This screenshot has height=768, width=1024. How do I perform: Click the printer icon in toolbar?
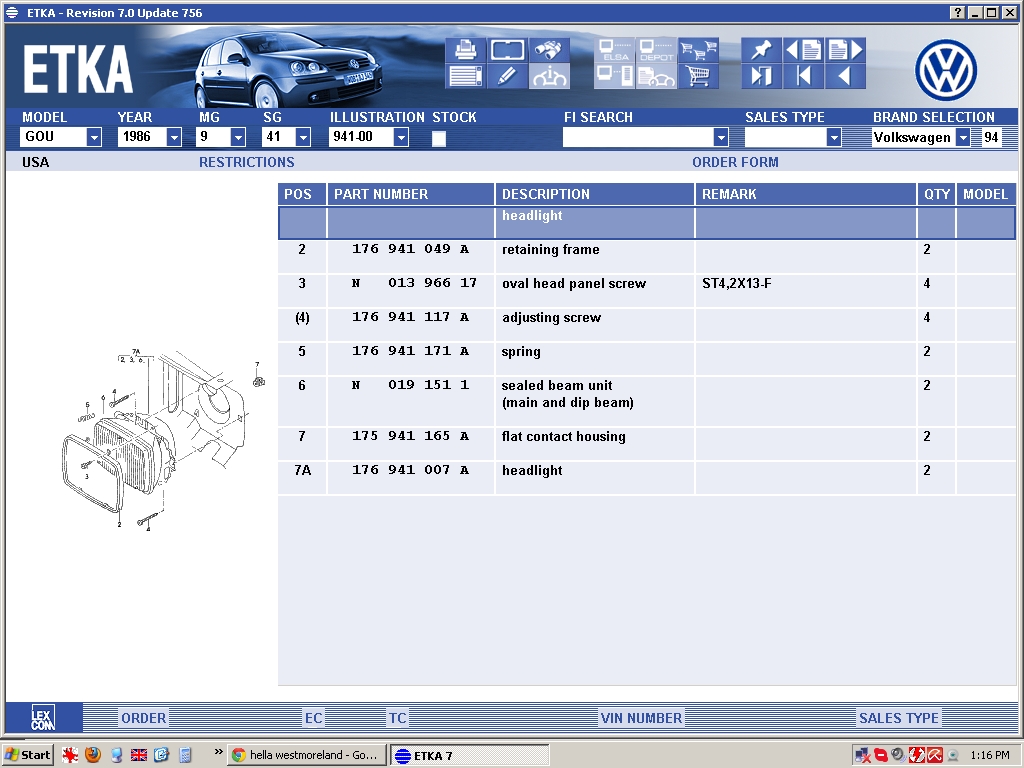click(465, 49)
